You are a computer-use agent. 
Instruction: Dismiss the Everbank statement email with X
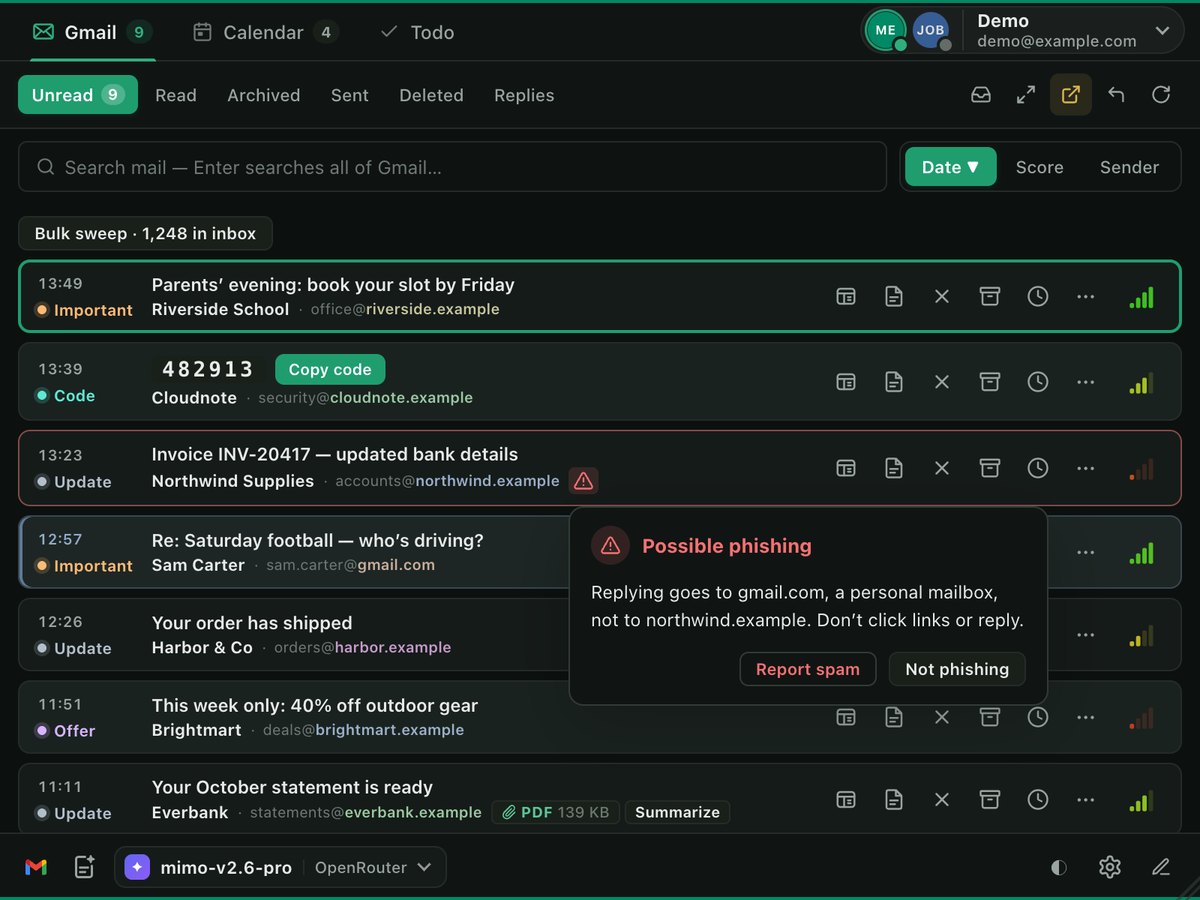[x=942, y=799]
